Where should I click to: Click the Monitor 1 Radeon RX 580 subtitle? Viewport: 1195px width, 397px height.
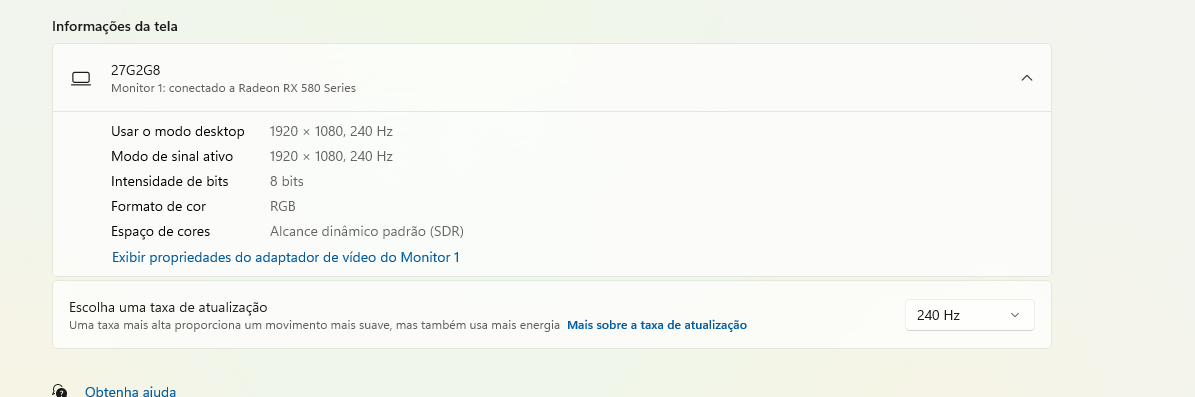[233, 88]
